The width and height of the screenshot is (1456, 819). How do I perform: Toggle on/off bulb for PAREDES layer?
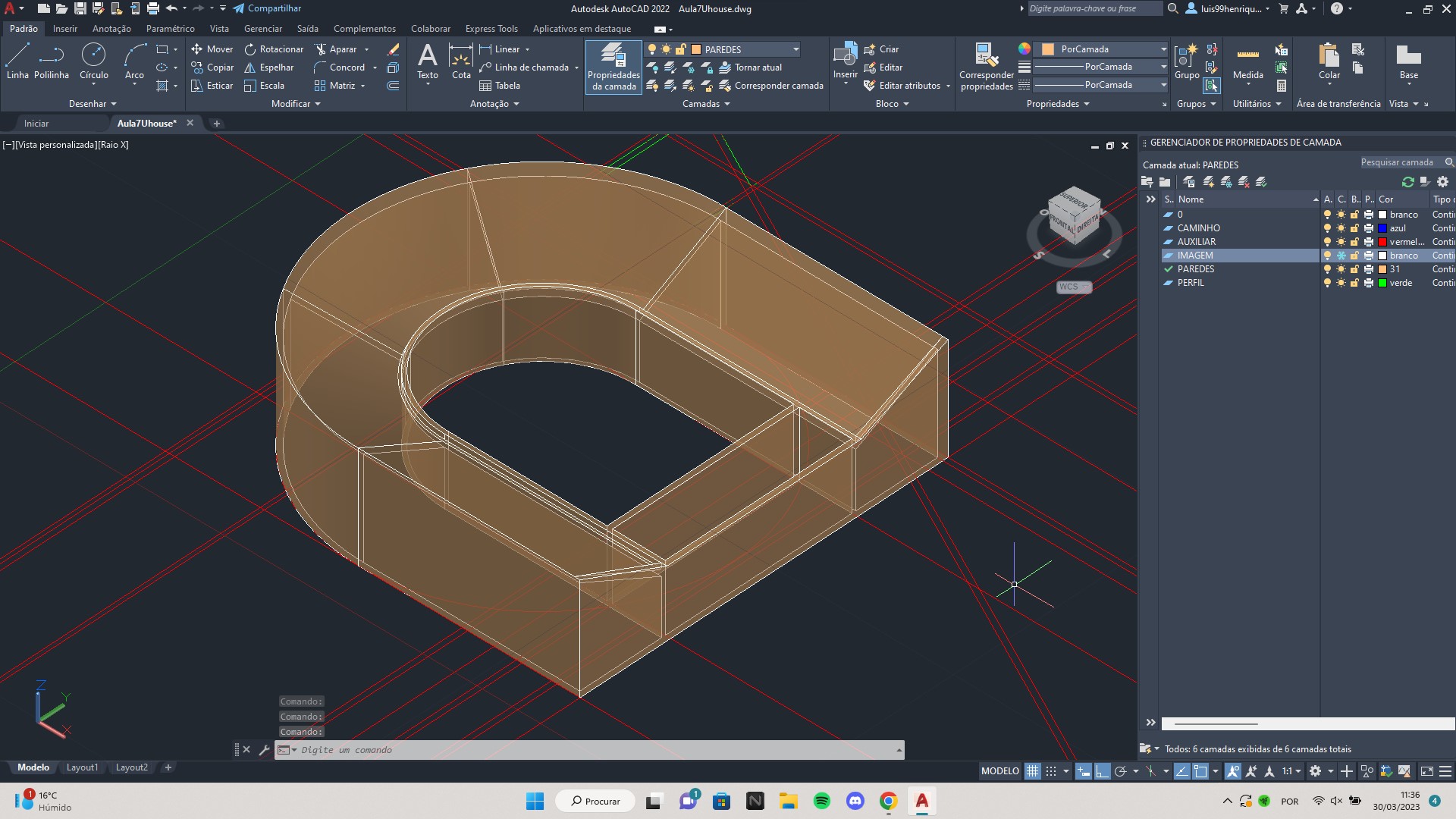(1327, 269)
